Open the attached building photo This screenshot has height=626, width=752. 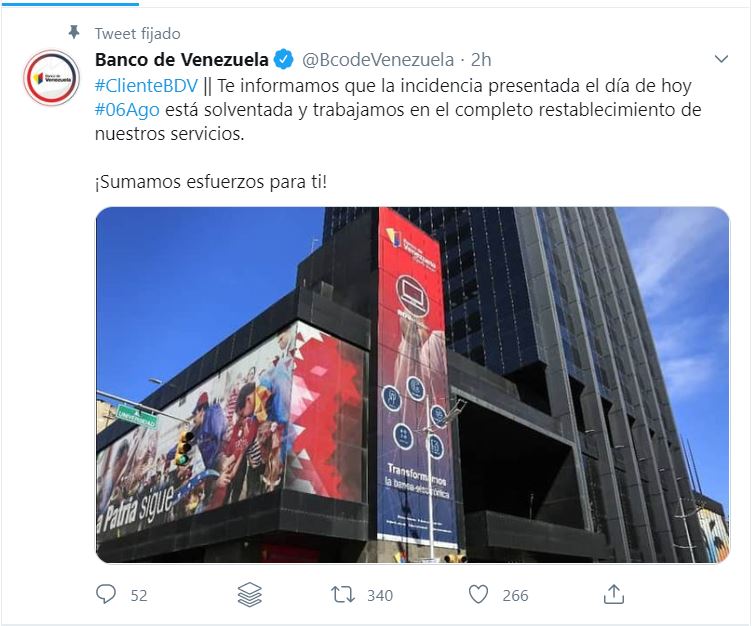click(x=412, y=385)
